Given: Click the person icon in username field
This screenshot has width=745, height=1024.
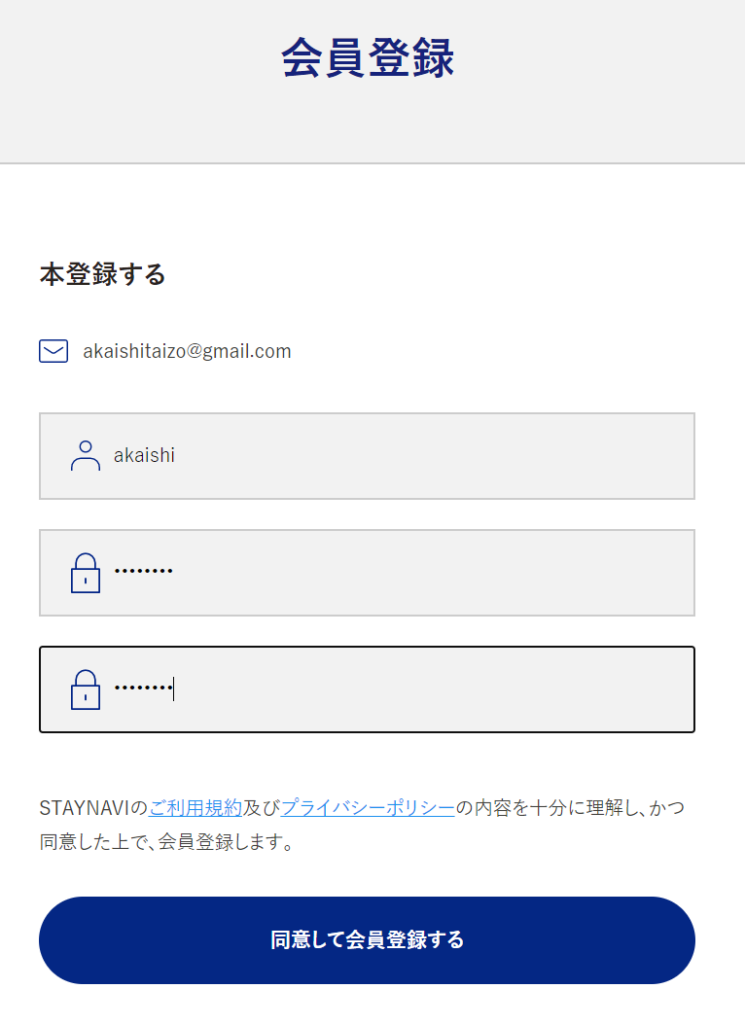Looking at the screenshot, I should pyautogui.click(x=85, y=456).
